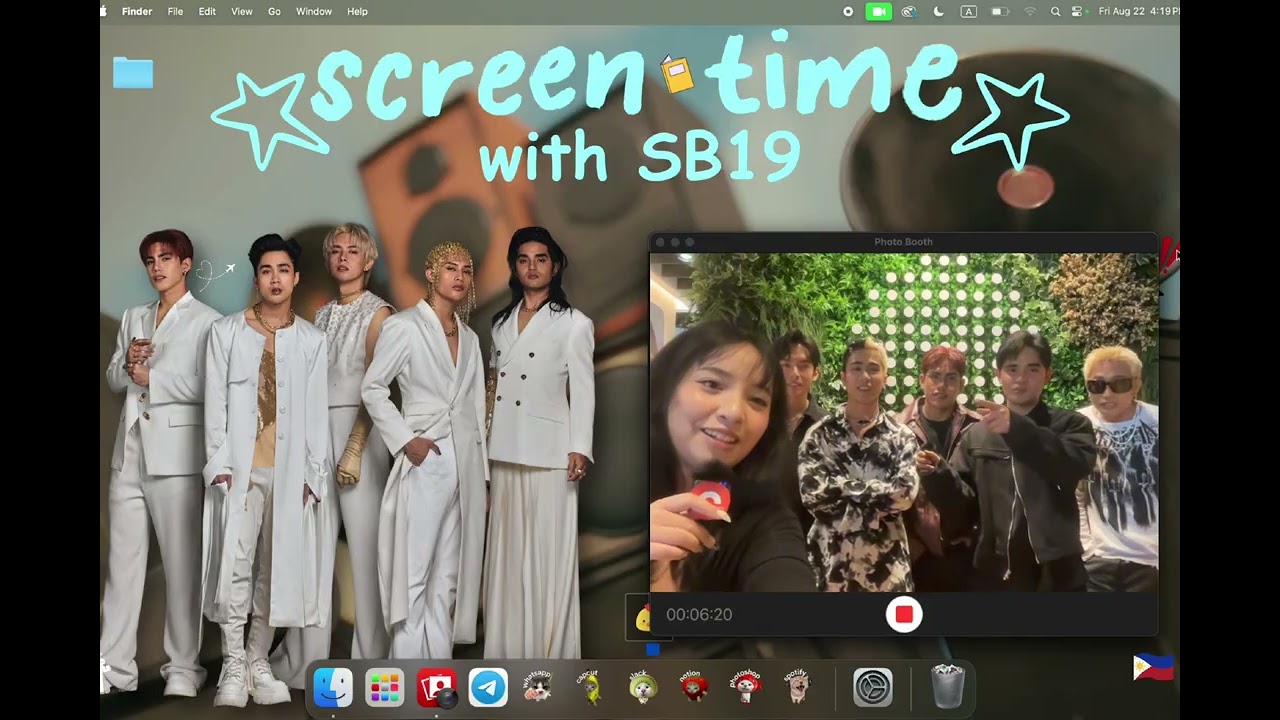Open the whatsapp cat icon

pos(538,686)
